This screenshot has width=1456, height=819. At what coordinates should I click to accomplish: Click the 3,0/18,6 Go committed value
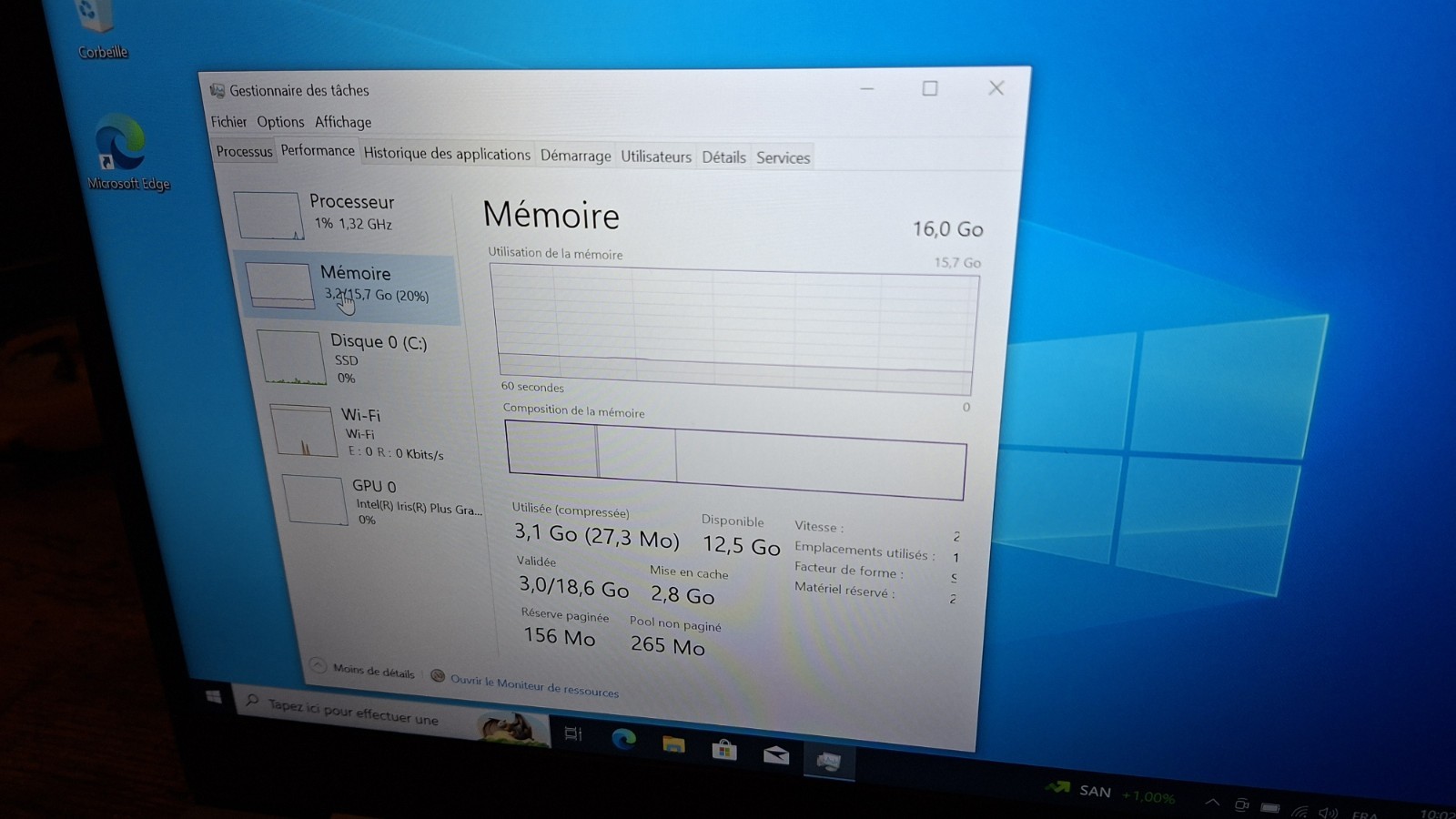573,587
